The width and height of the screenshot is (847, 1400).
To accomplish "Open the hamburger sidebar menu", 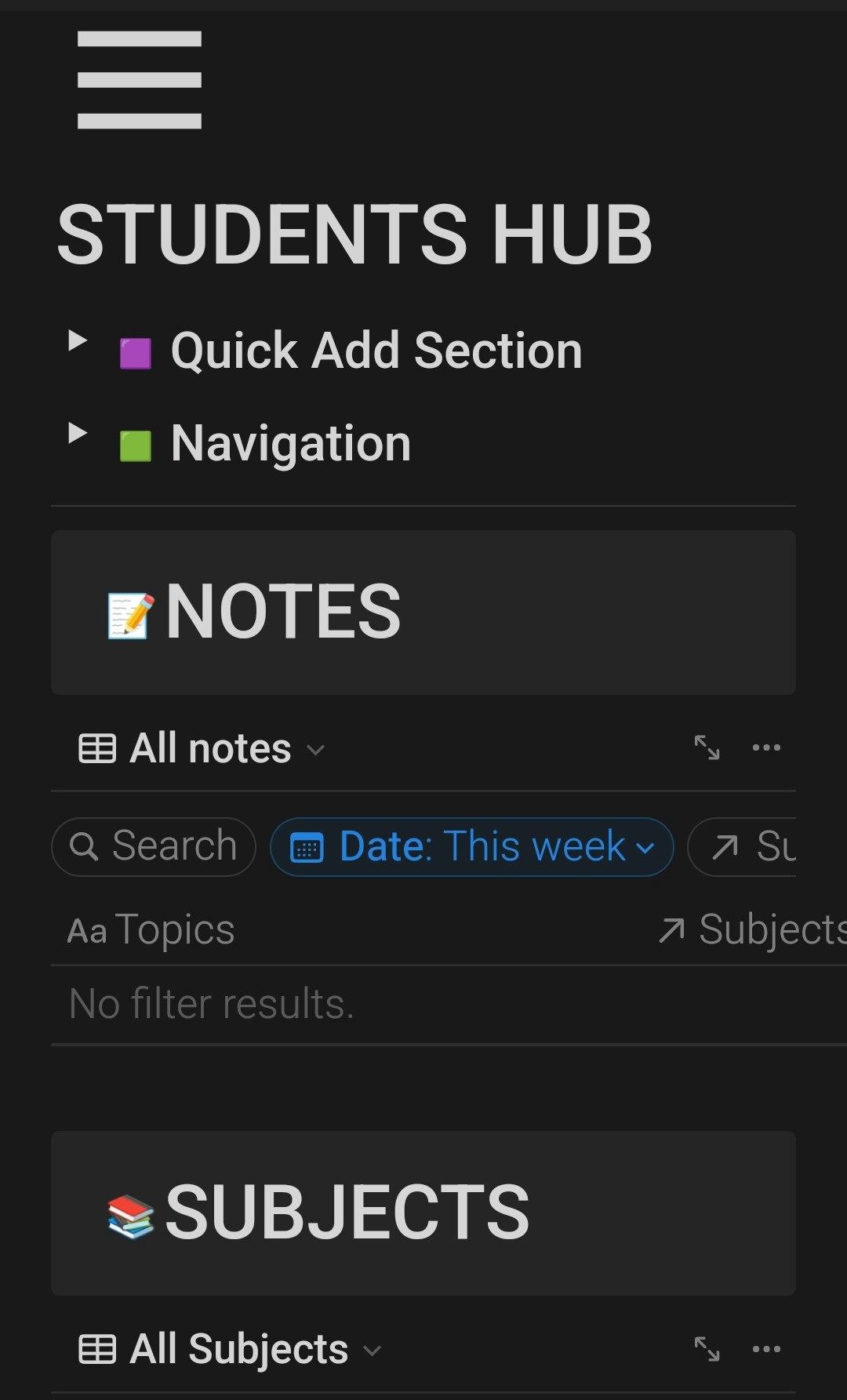I will [140, 80].
